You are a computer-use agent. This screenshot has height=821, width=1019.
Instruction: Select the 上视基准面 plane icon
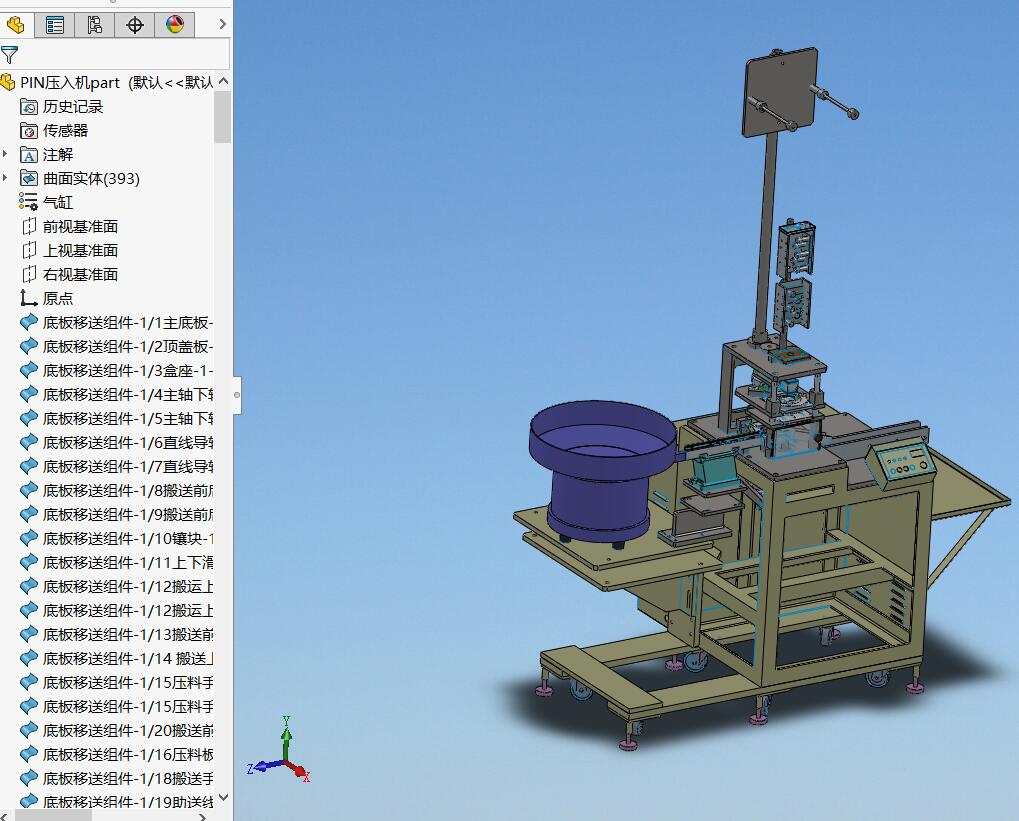coord(29,250)
